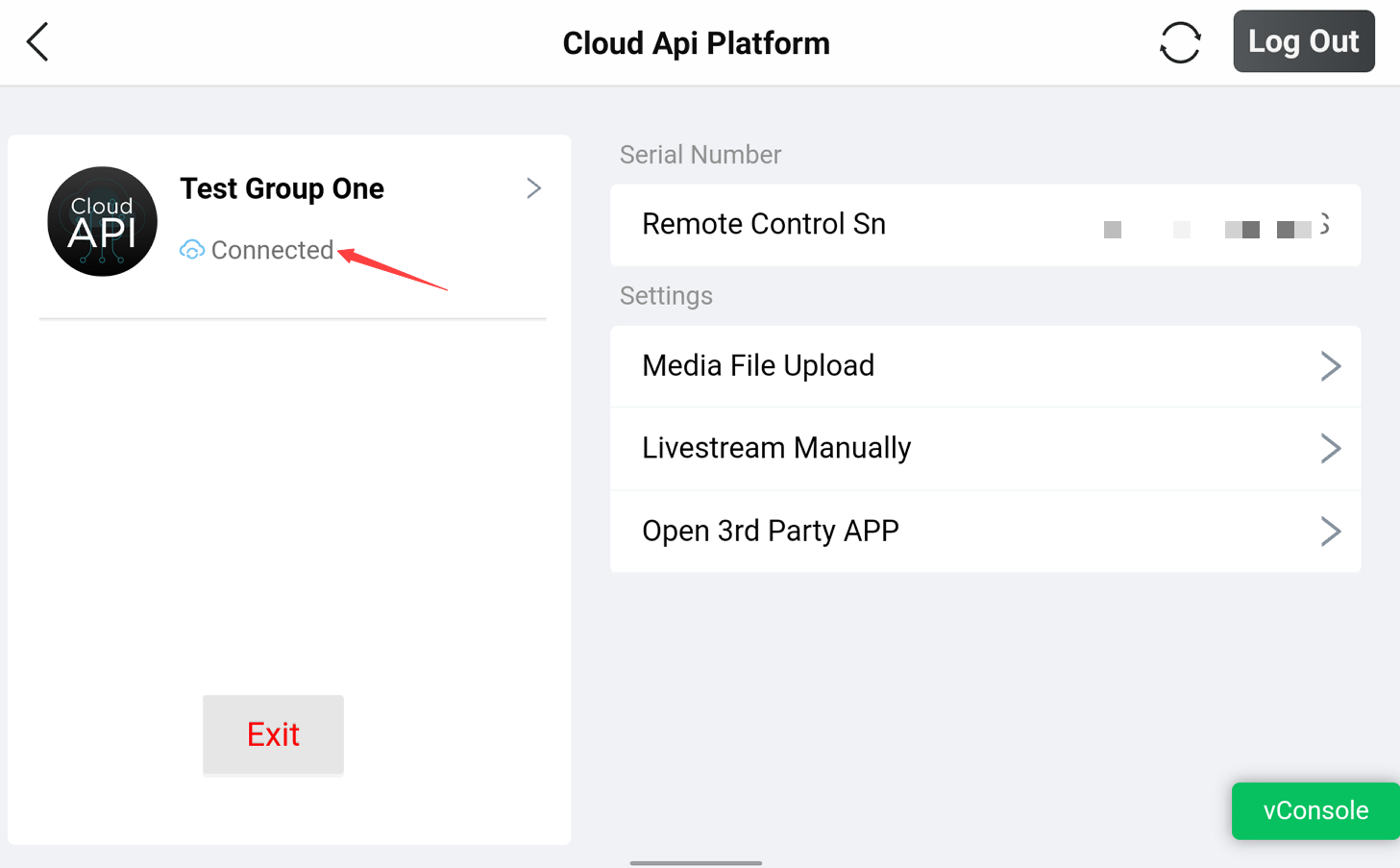Select the Livestream Manually row
This screenshot has height=868, width=1400.
985,449
